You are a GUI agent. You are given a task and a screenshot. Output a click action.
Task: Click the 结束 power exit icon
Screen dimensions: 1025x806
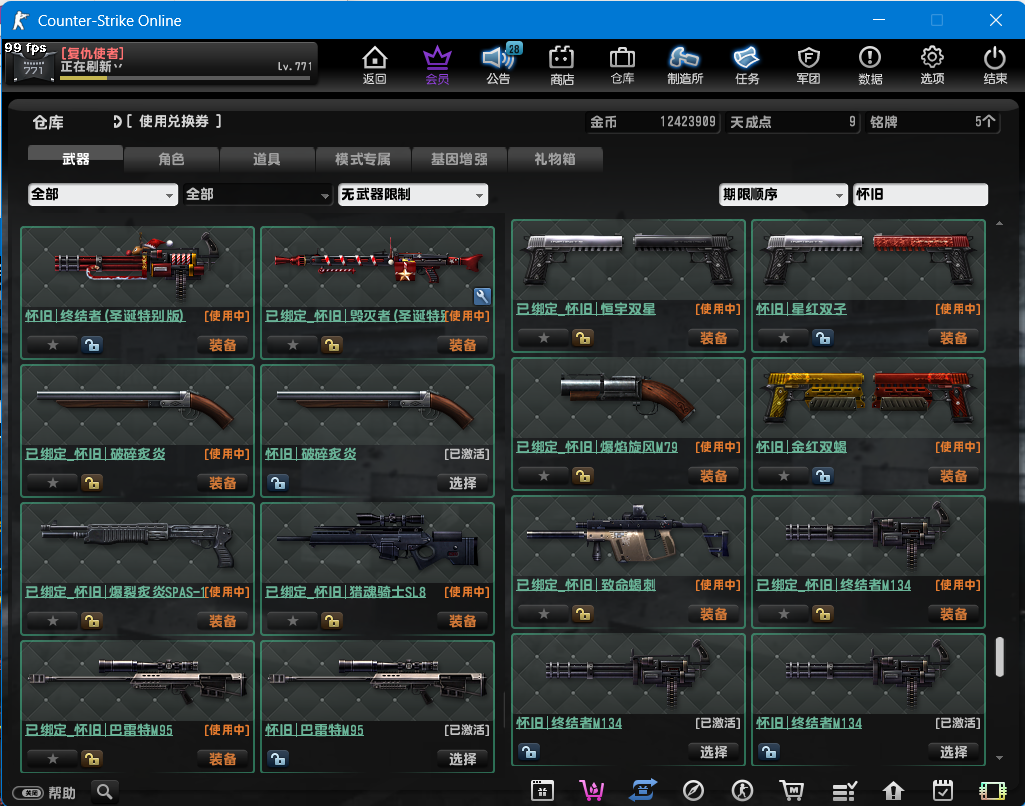pyautogui.click(x=995, y=65)
